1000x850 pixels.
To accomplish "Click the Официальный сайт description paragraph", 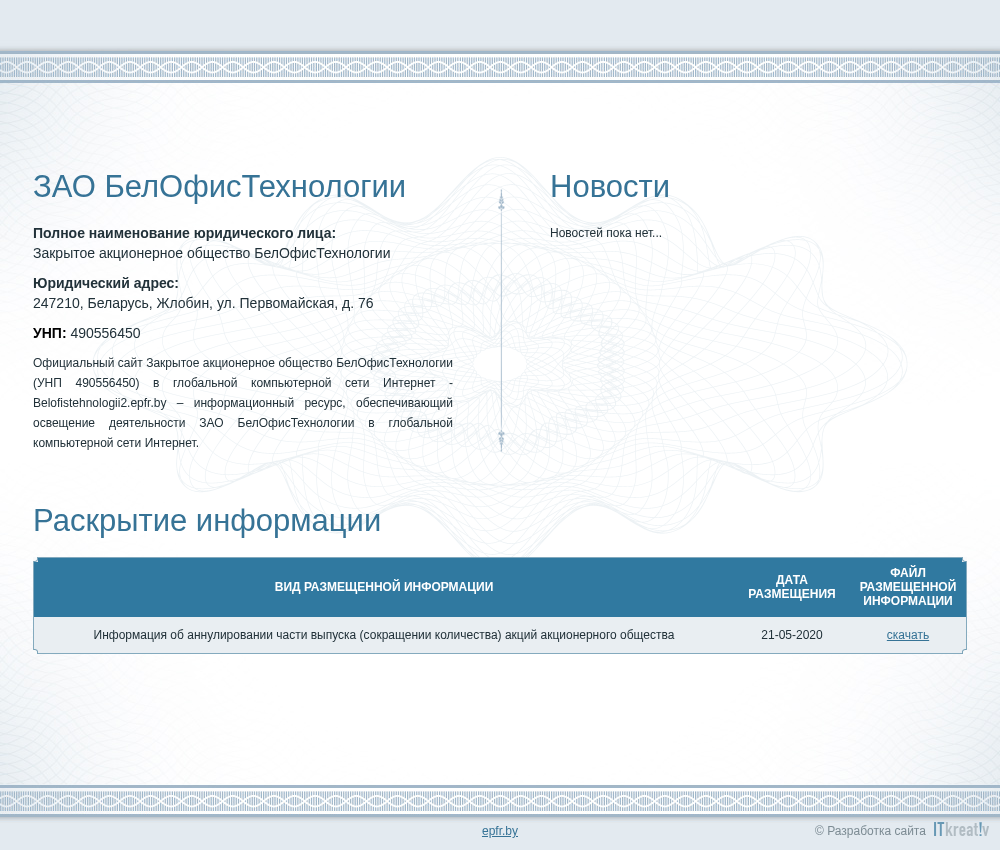I will (x=243, y=402).
